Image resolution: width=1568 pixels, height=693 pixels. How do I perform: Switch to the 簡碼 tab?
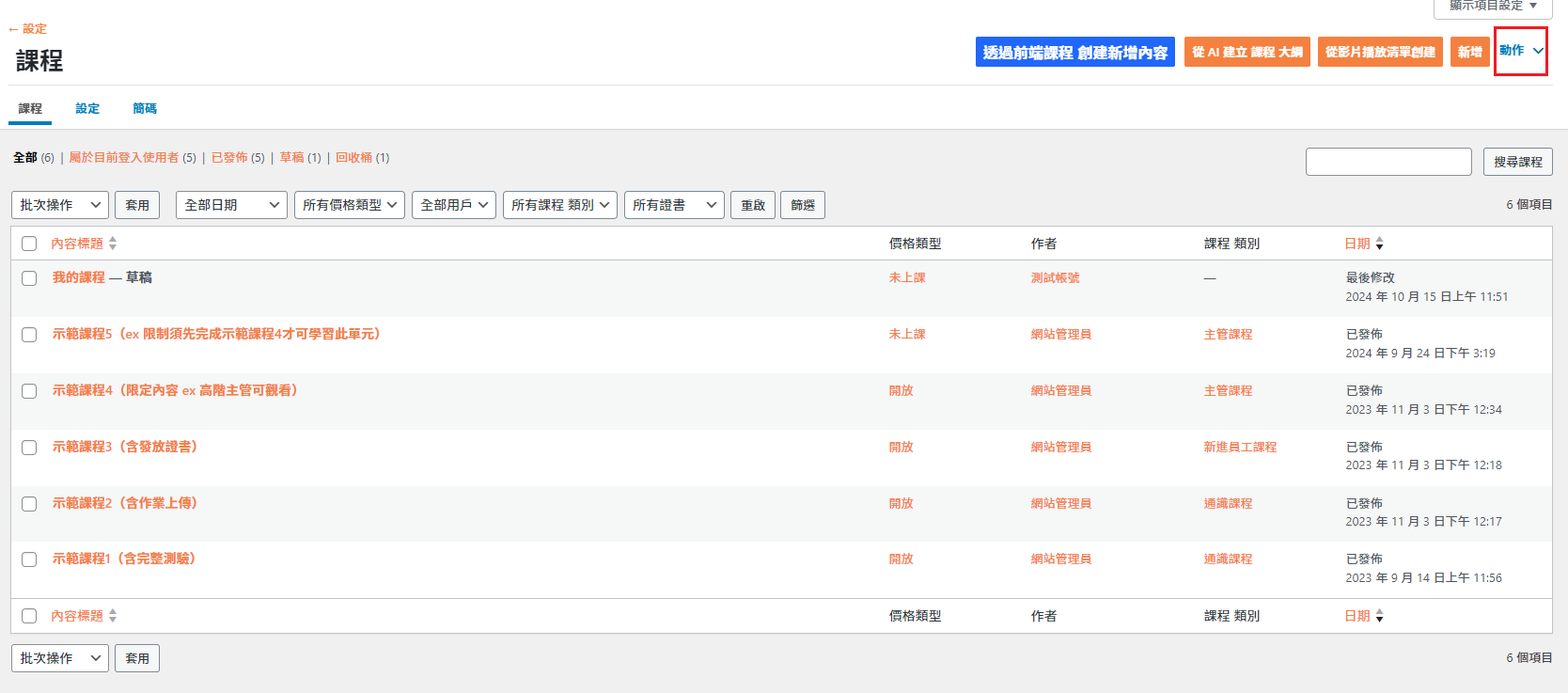coord(145,109)
